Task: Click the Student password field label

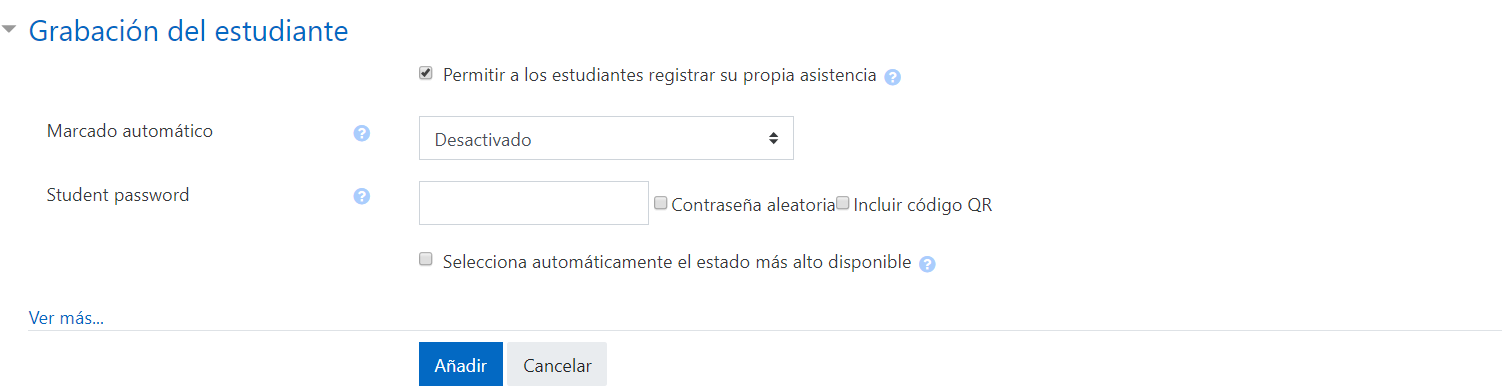Action: pos(118,195)
